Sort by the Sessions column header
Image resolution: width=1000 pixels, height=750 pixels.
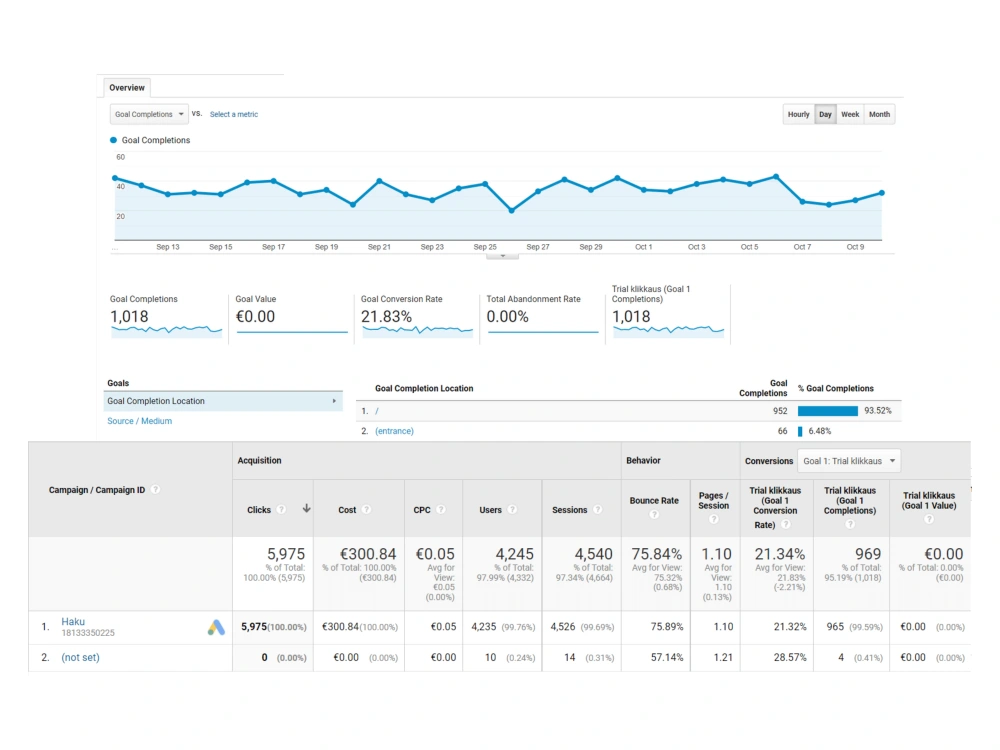click(570, 510)
